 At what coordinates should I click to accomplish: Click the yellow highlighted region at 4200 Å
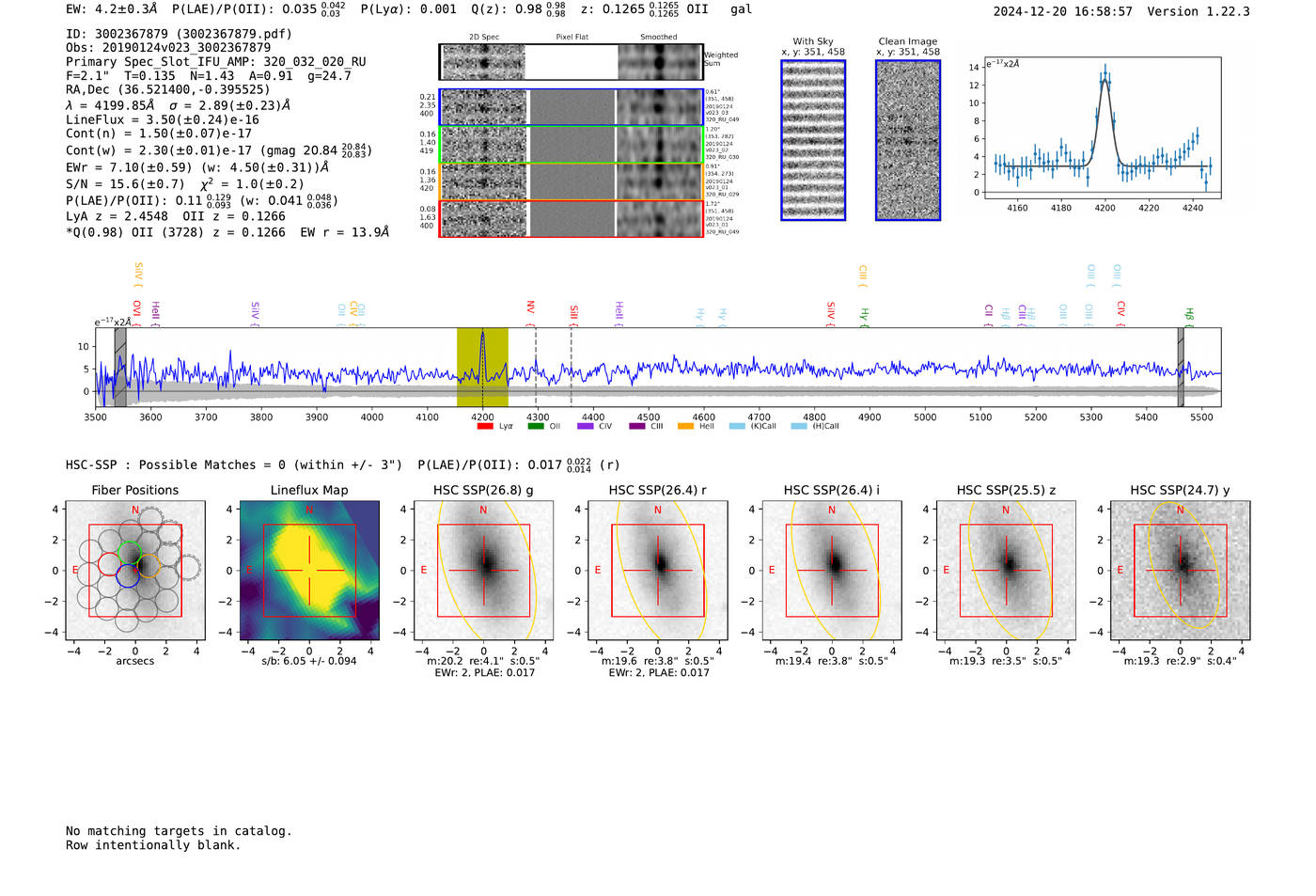pyautogui.click(x=482, y=367)
